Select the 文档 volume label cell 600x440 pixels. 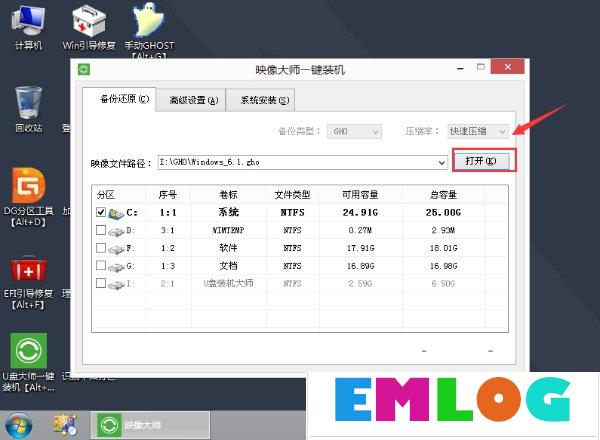point(228,266)
